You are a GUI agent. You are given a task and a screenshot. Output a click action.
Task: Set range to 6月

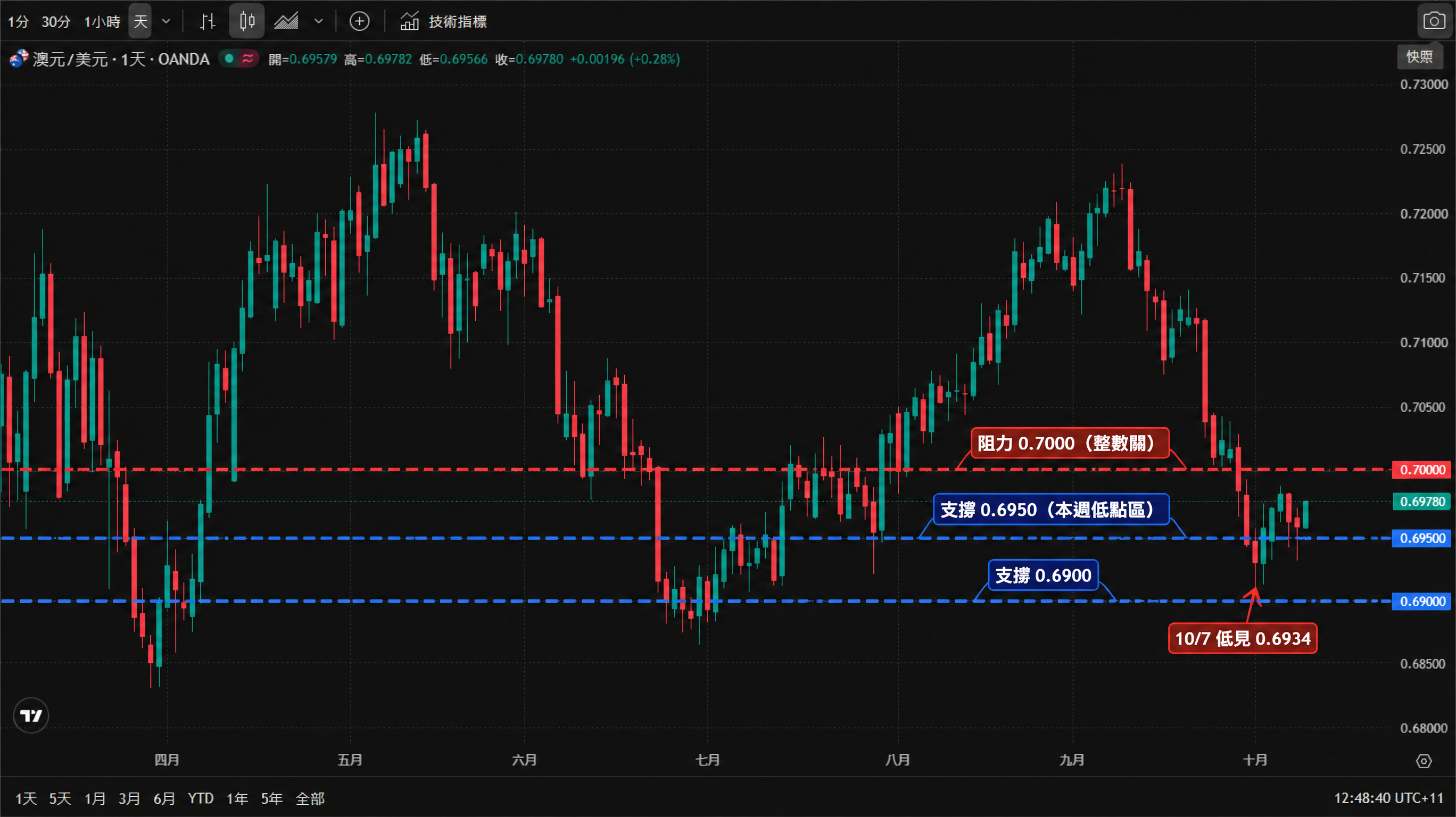pyautogui.click(x=164, y=798)
